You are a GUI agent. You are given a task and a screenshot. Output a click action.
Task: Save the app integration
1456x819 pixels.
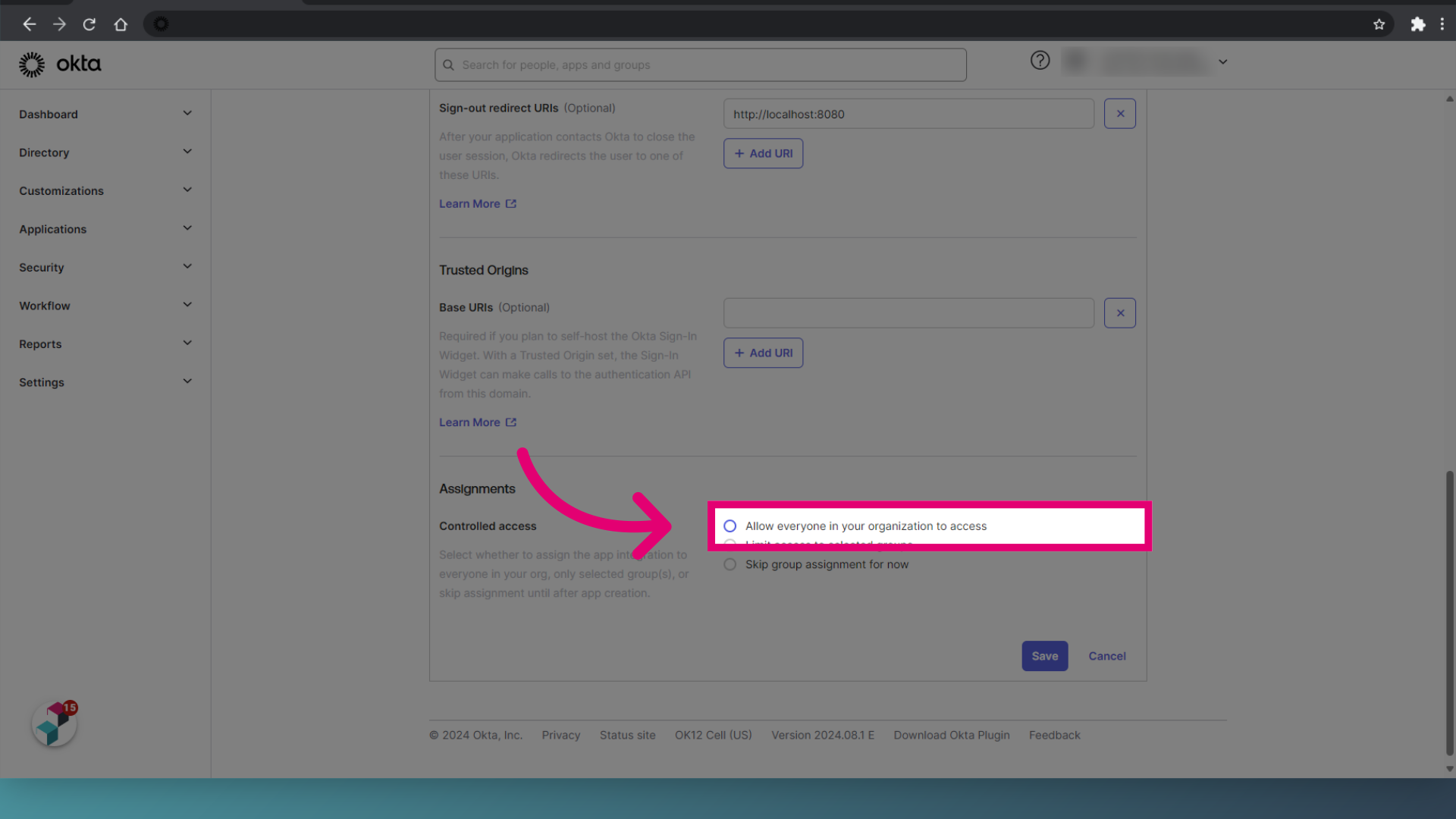coord(1044,656)
